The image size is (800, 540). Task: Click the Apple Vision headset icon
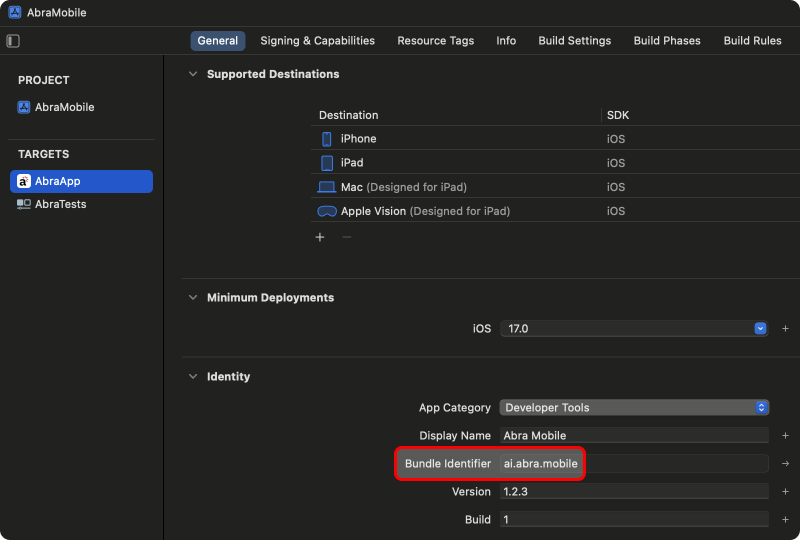tap(327, 211)
